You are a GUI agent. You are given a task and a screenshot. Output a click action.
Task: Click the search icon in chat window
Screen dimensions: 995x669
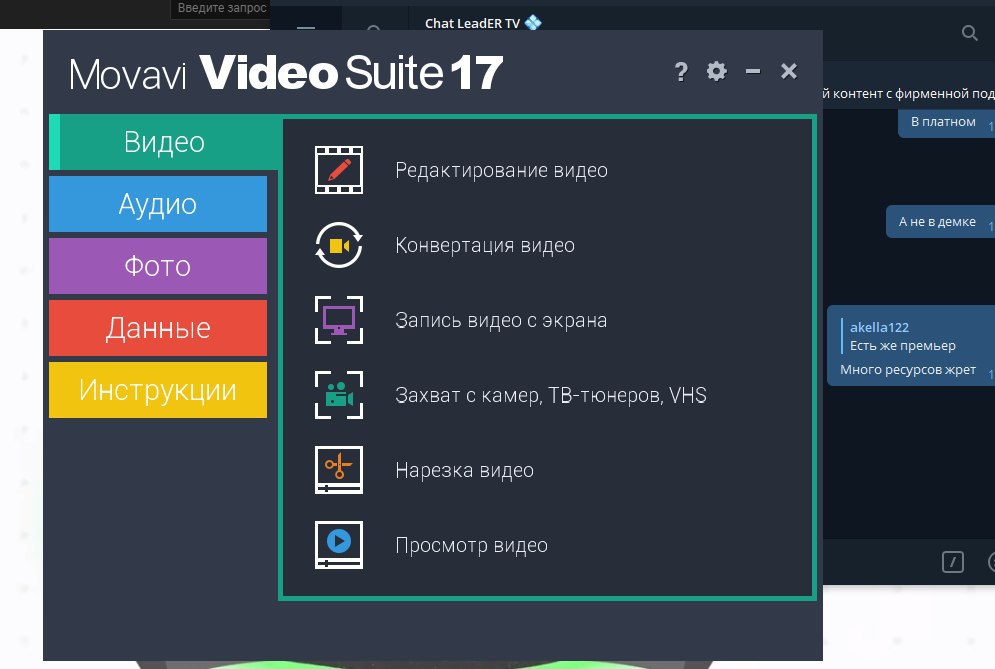point(969,33)
